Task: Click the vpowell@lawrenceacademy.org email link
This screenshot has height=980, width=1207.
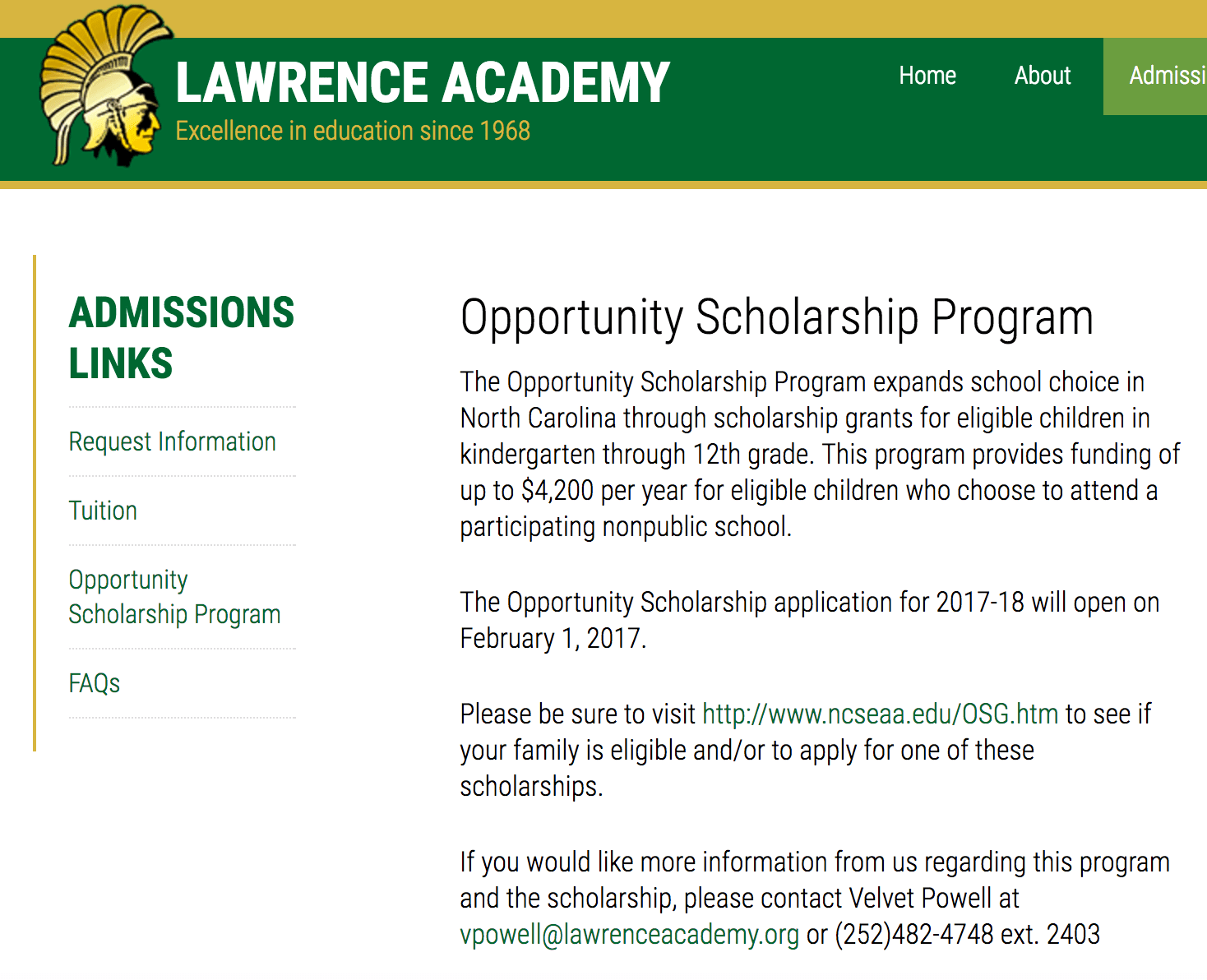Action: 629,934
